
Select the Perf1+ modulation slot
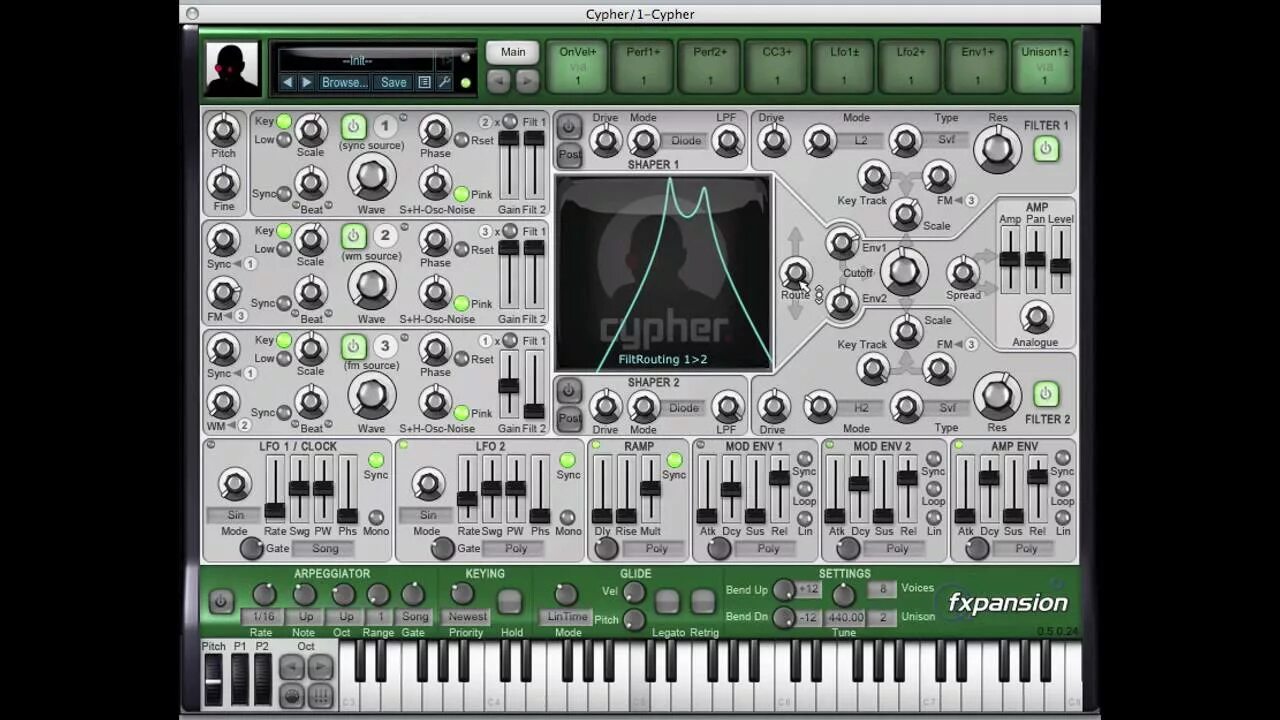coord(643,67)
